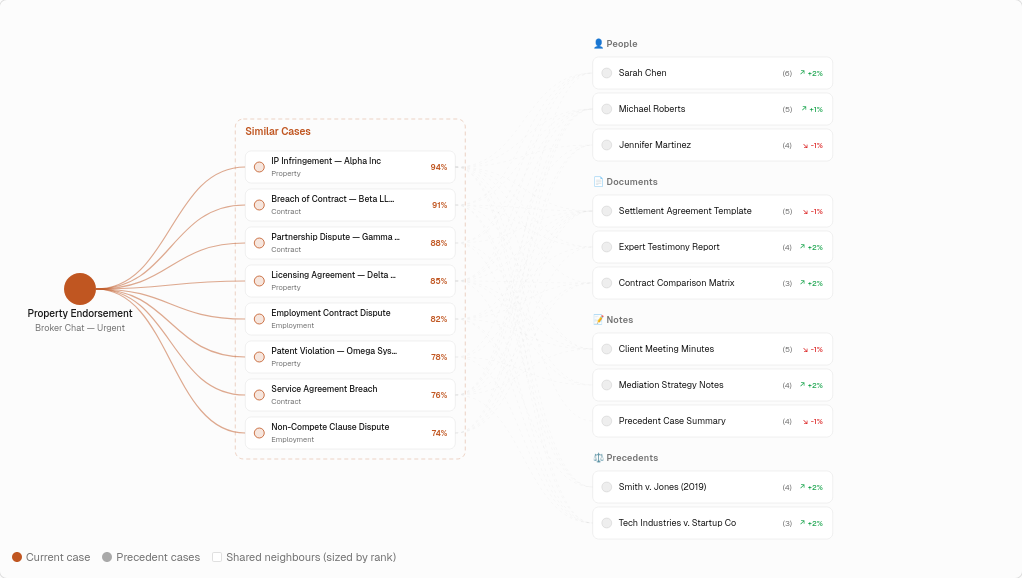Click the node icon beside Non-Compete Clause Dispute
The width and height of the screenshot is (1022, 578).
pyautogui.click(x=259, y=432)
